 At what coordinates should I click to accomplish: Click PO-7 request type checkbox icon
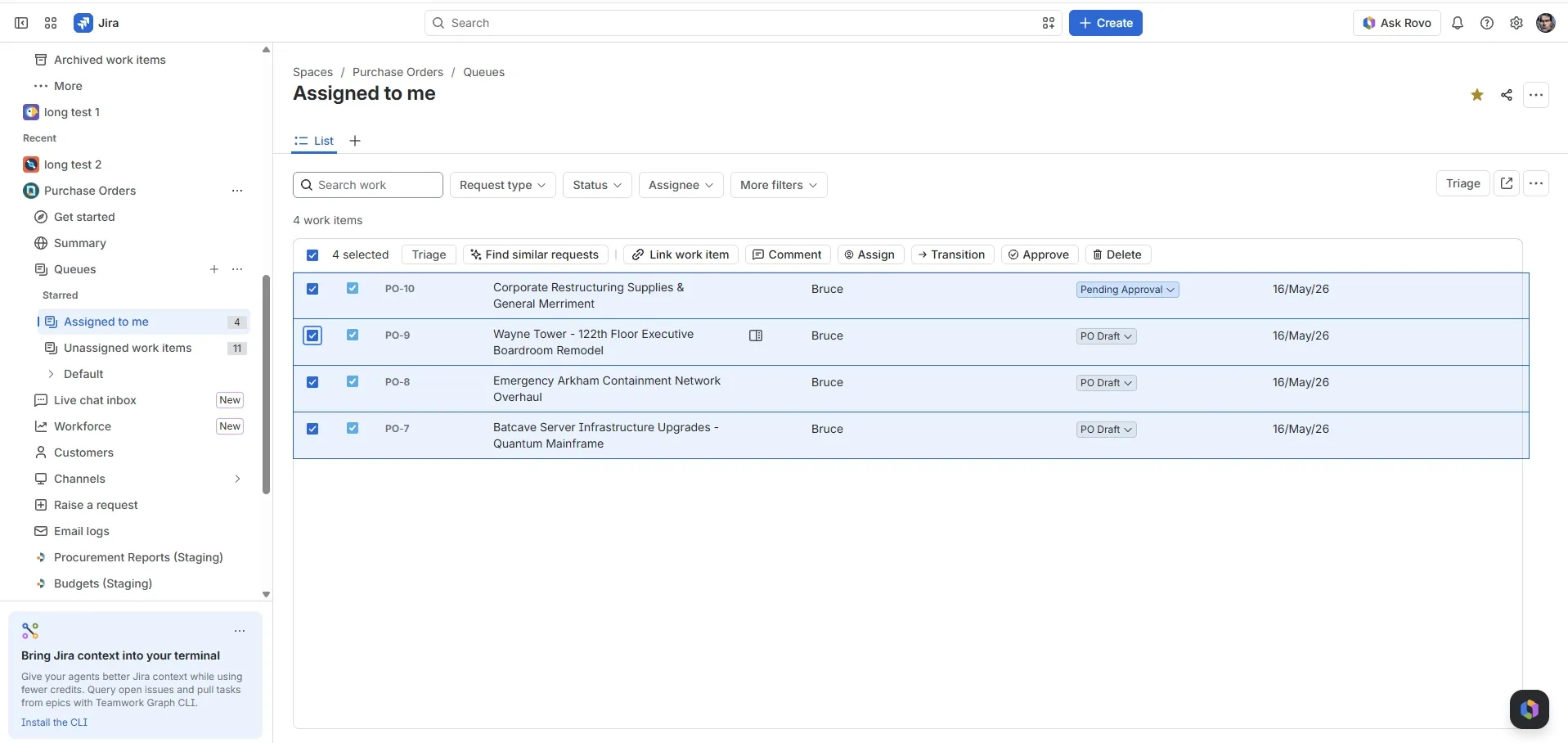[353, 428]
